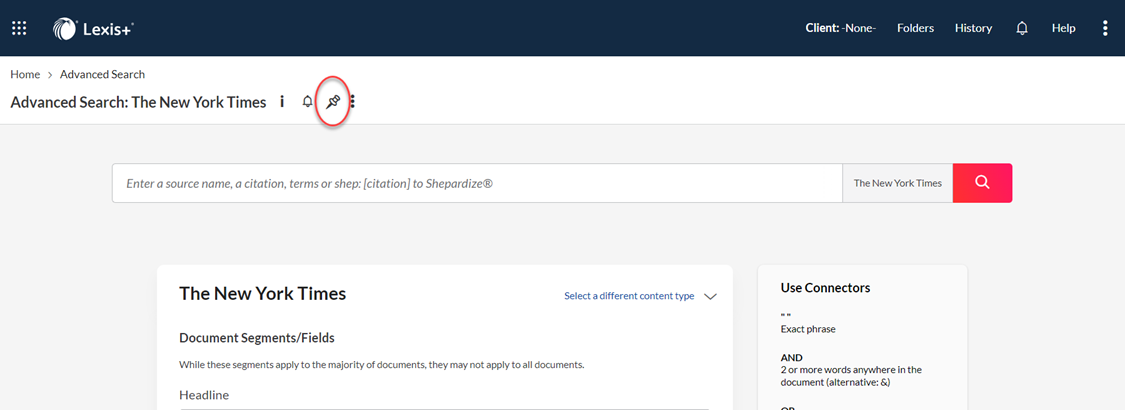Click the Document Segments/Fields heading
This screenshot has height=410, width=1125.
[257, 337]
